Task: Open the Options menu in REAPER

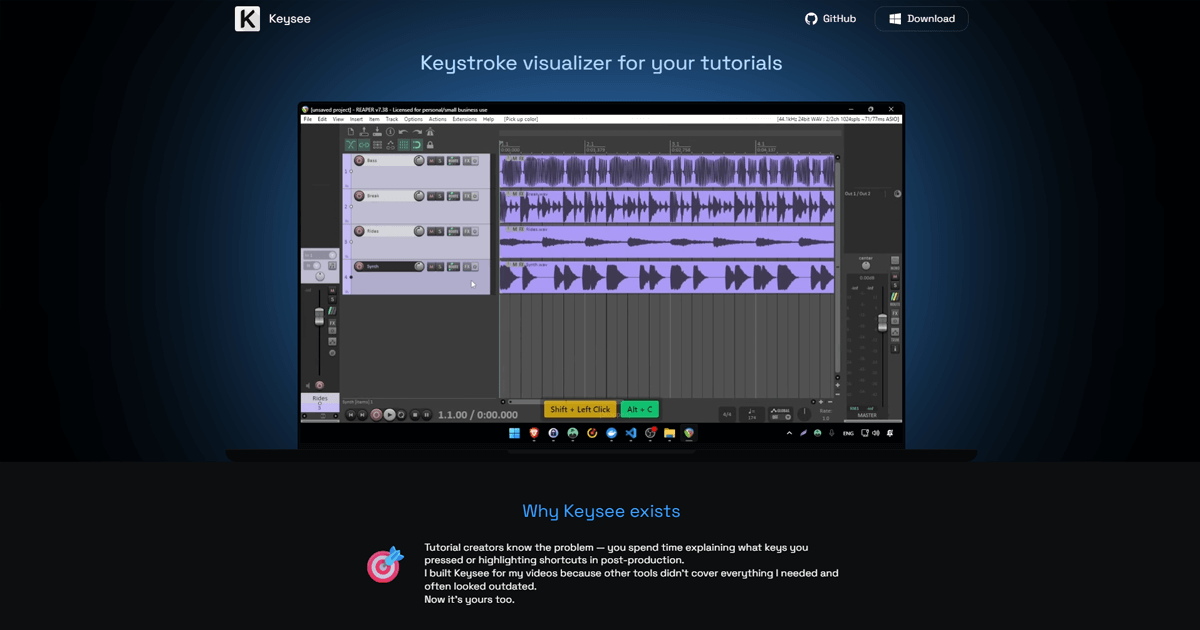Action: [413, 119]
